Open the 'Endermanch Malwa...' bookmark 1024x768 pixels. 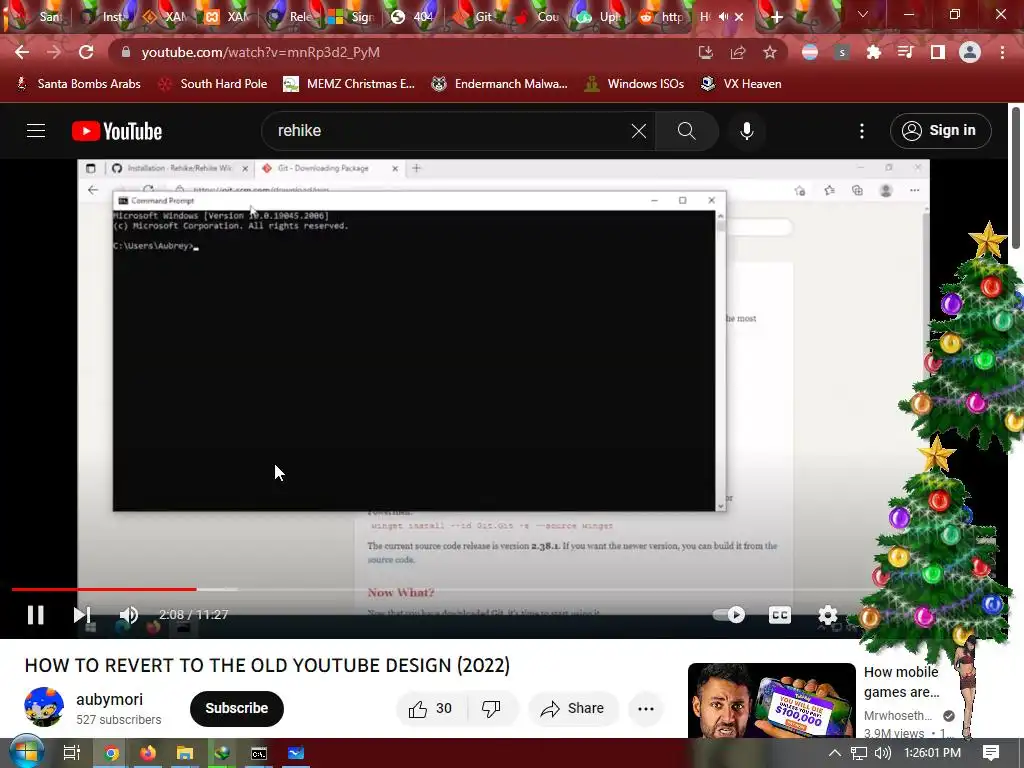coord(500,84)
